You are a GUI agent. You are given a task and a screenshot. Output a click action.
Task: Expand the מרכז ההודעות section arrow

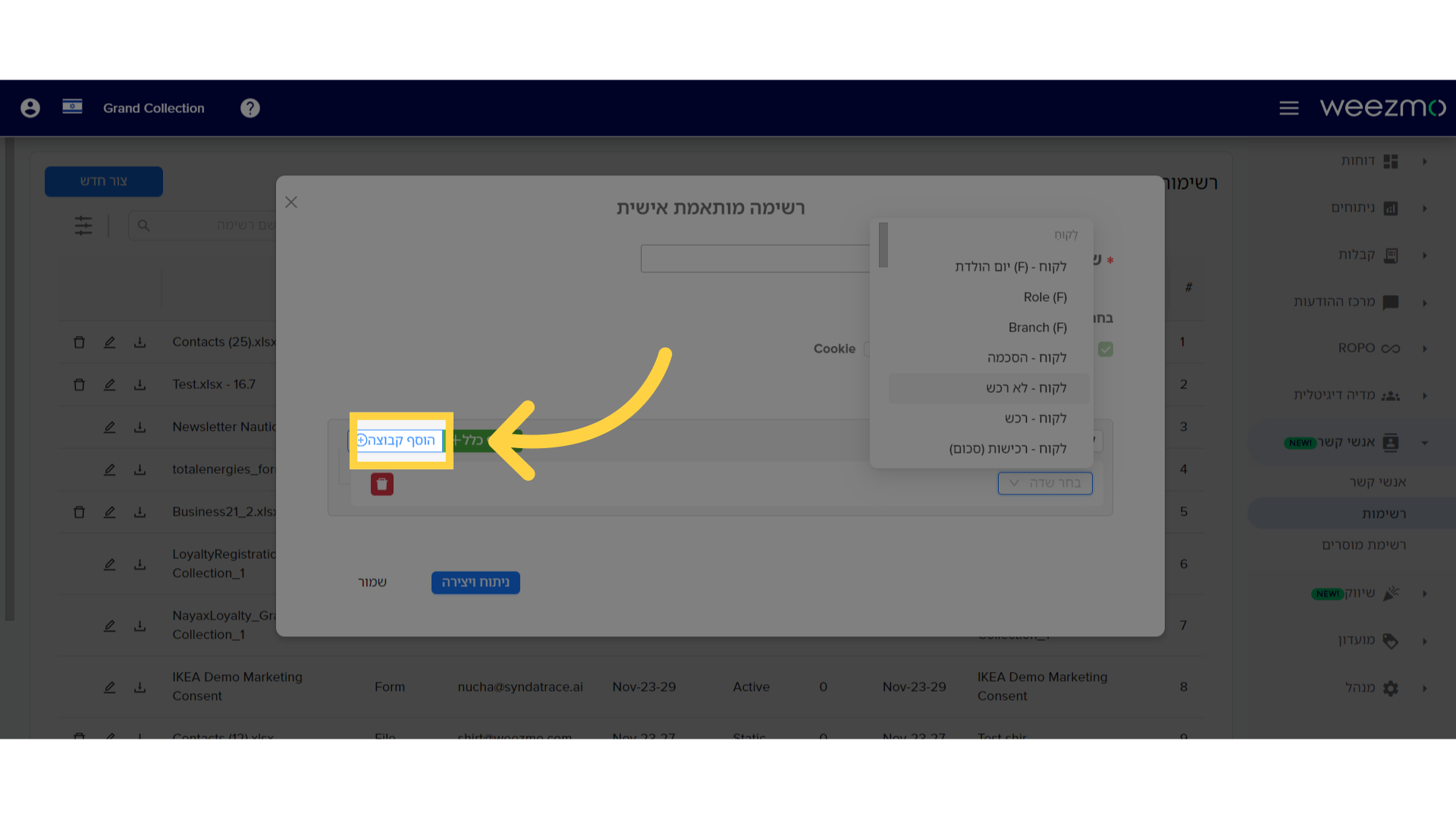click(x=1425, y=303)
